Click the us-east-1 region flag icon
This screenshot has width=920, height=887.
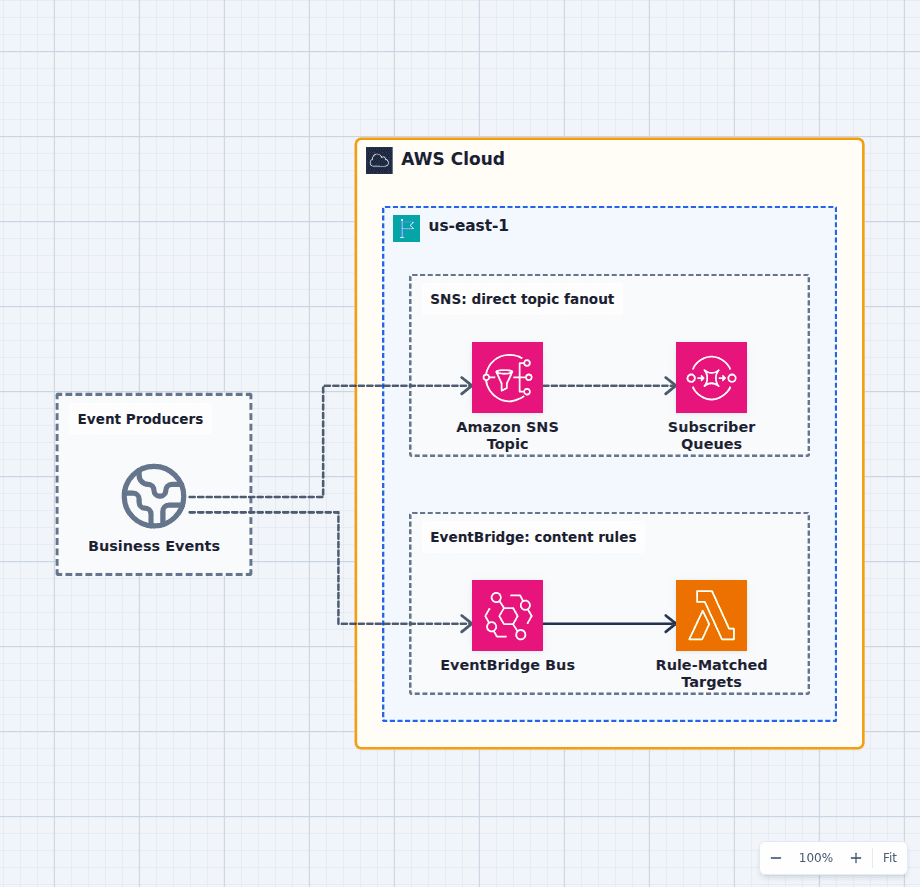pyautogui.click(x=406, y=228)
